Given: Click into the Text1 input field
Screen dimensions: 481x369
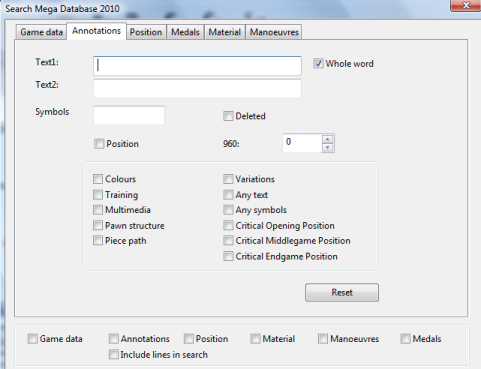Looking at the screenshot, I should (197, 66).
